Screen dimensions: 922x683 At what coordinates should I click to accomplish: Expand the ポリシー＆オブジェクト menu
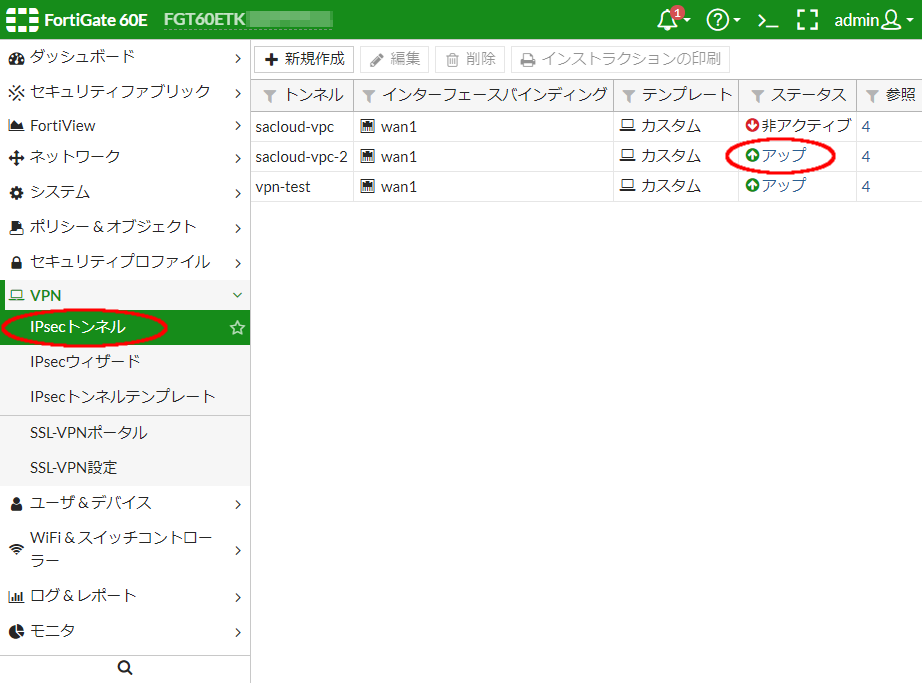pos(125,227)
